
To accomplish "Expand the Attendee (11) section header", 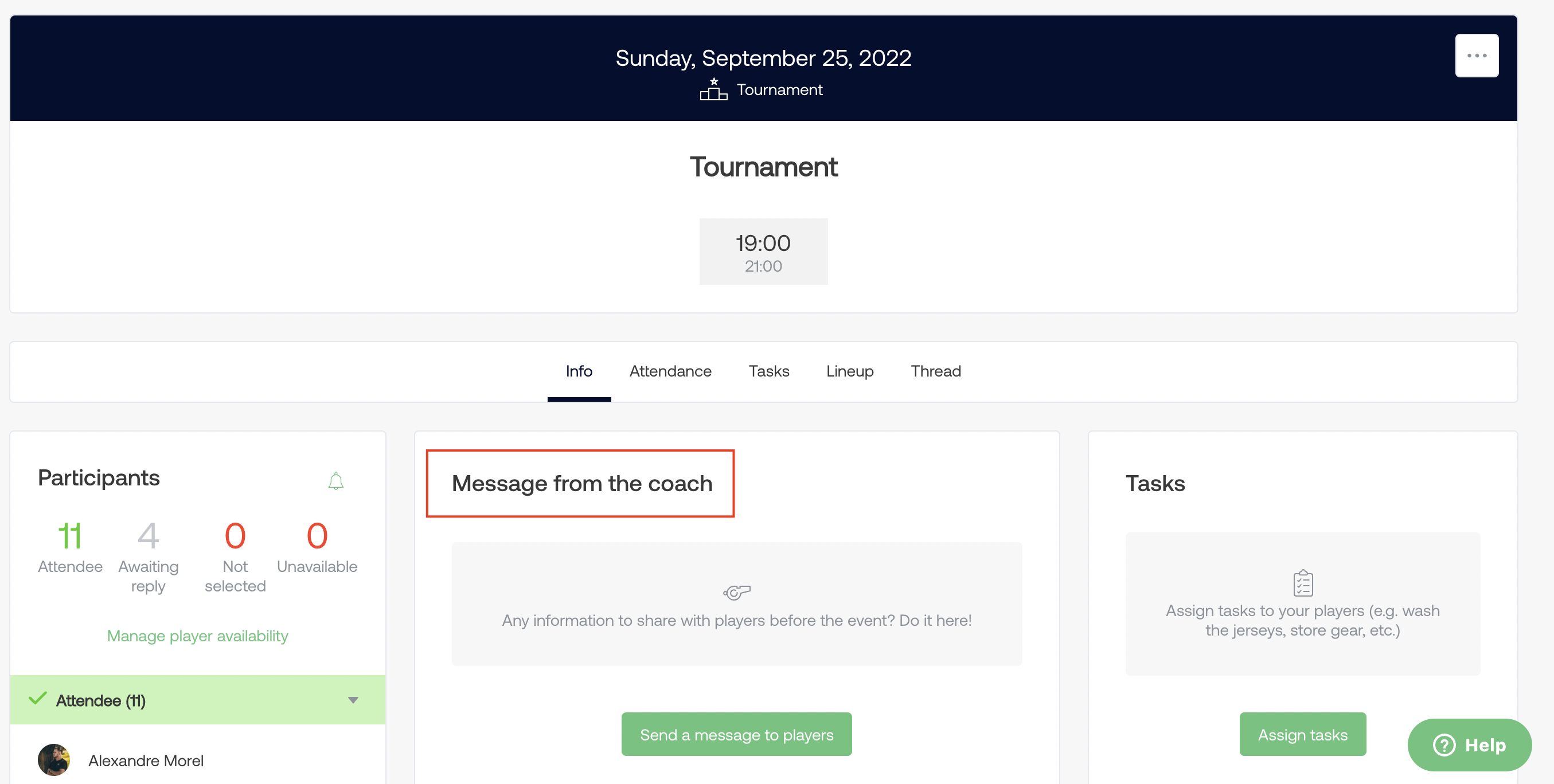I will click(101, 700).
